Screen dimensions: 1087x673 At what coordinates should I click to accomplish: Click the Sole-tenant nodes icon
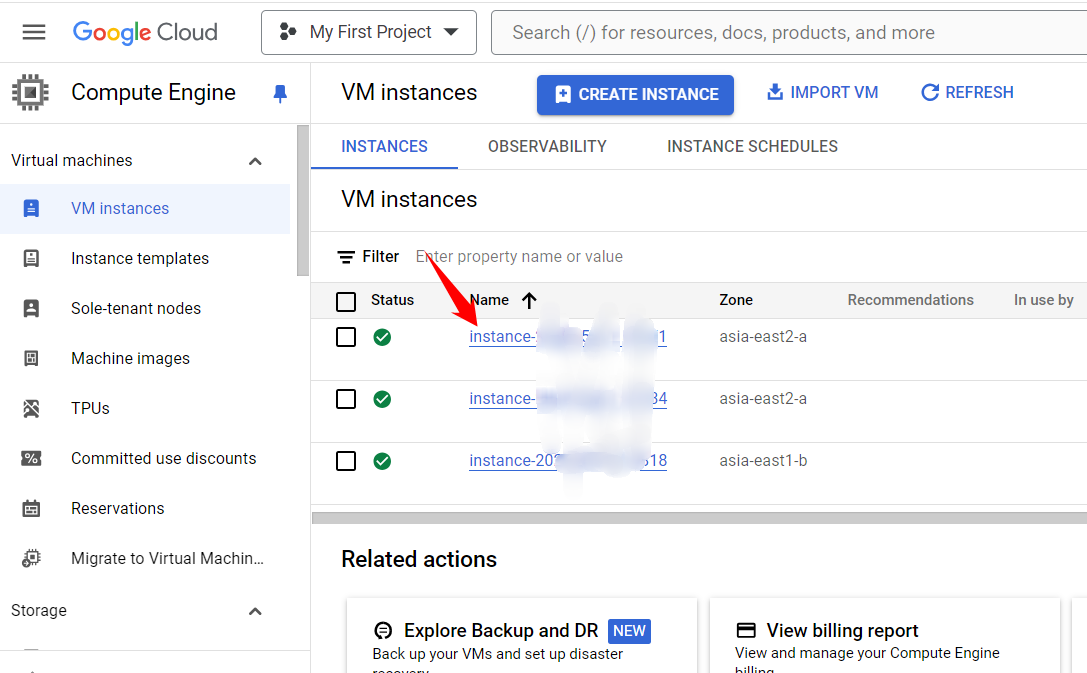pos(31,308)
